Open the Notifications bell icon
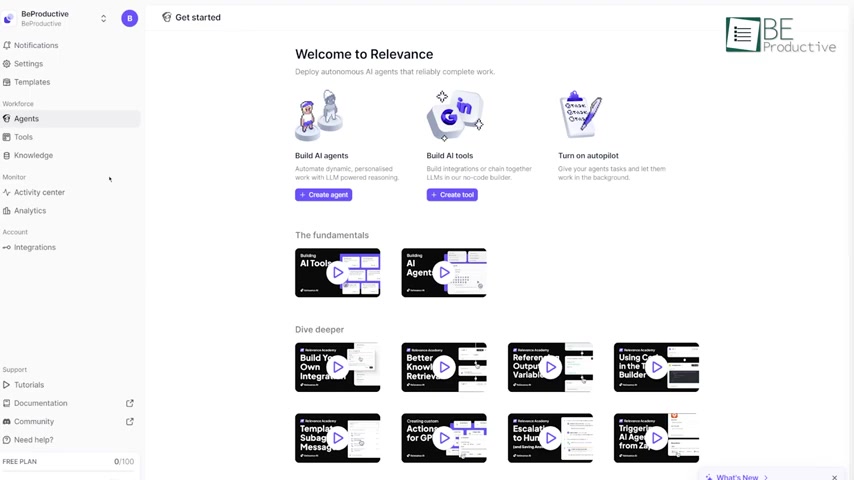The width and height of the screenshot is (854, 480). tap(7, 45)
